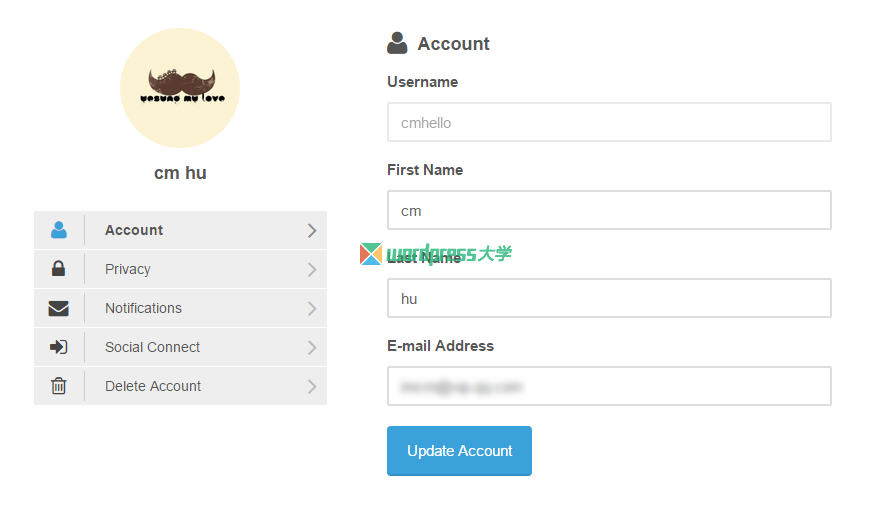Screen dimensions: 873x508
Task: Click the mustache profile avatar image
Action: pyautogui.click(x=180, y=88)
